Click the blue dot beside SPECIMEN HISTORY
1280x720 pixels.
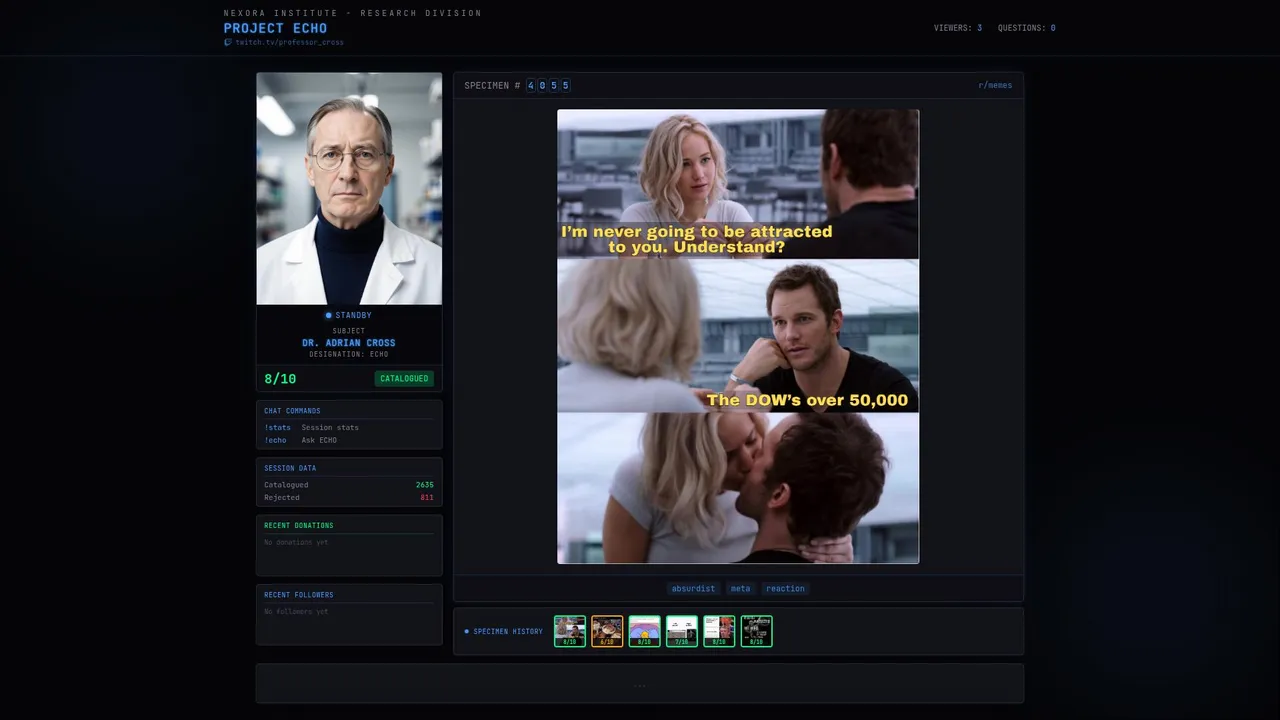(x=466, y=632)
